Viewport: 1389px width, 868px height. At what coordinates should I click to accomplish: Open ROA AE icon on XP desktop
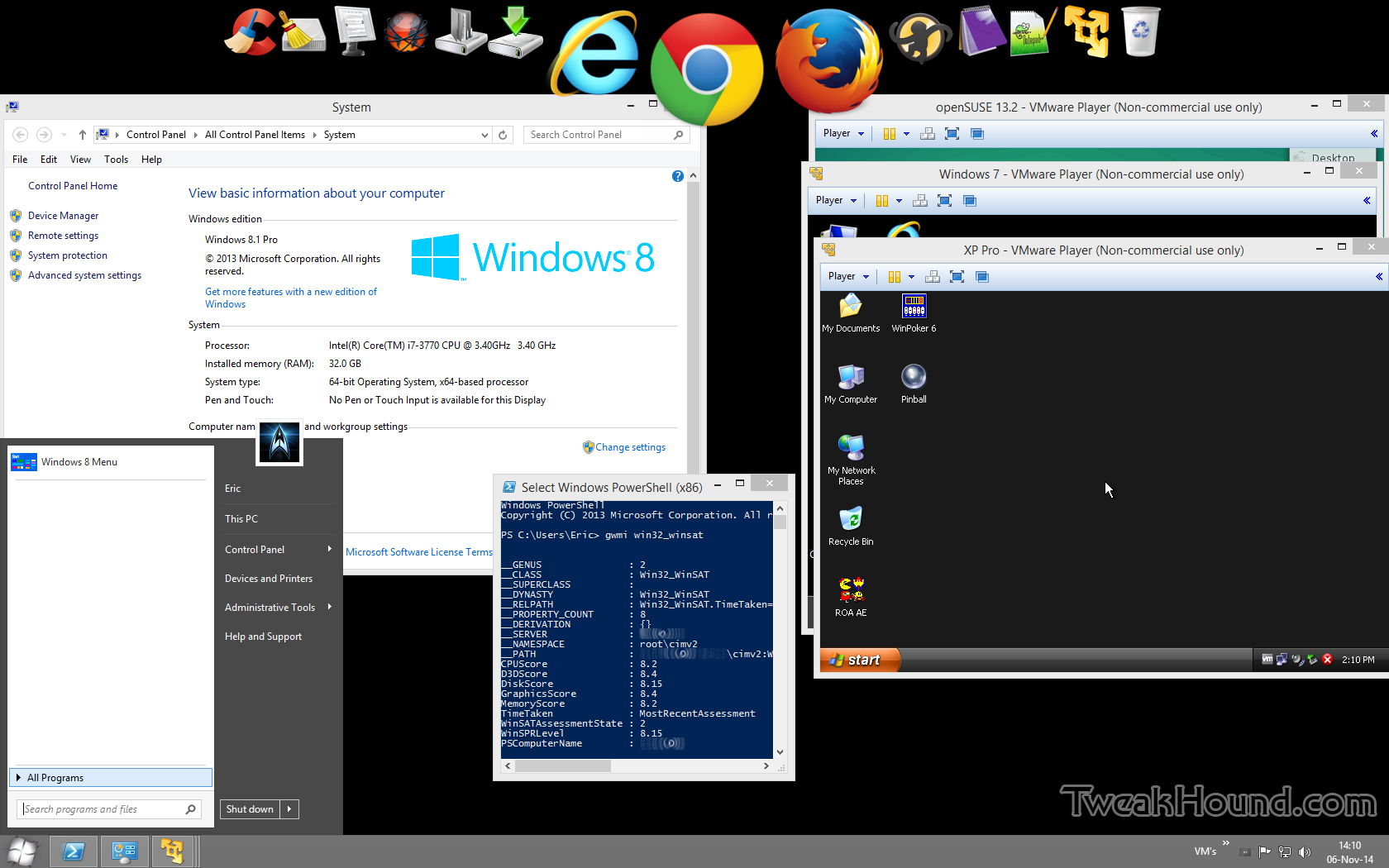[x=851, y=598]
